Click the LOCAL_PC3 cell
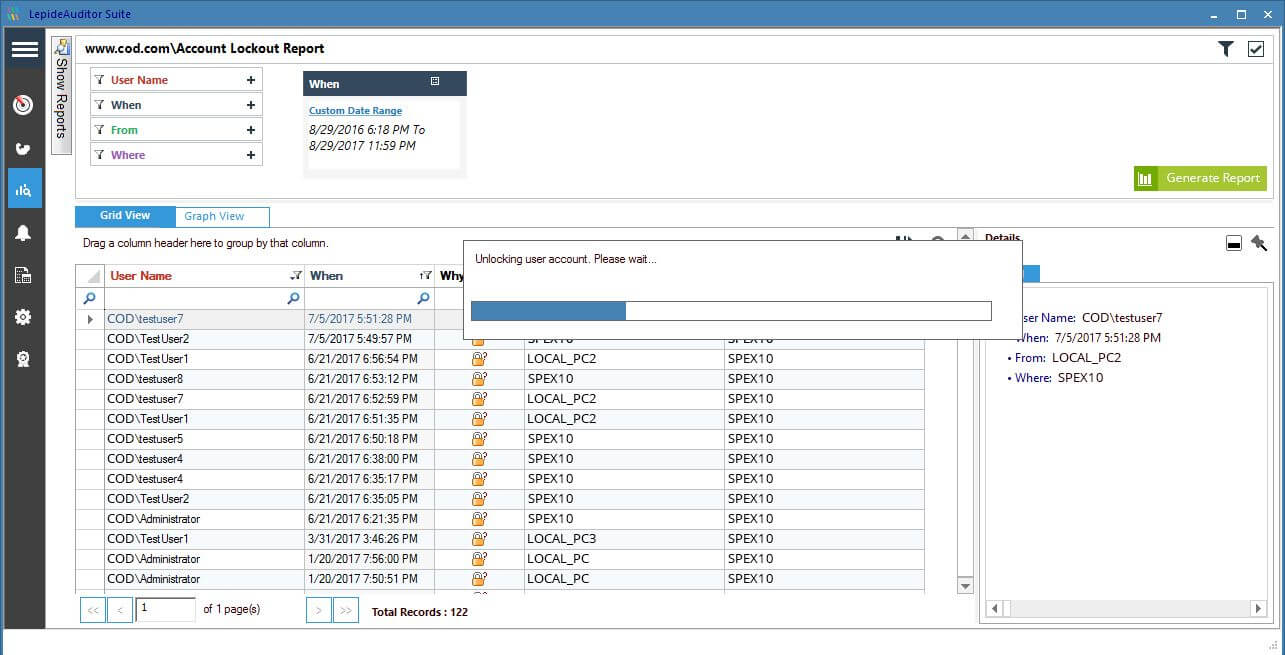This screenshot has height=655, width=1285. point(624,539)
